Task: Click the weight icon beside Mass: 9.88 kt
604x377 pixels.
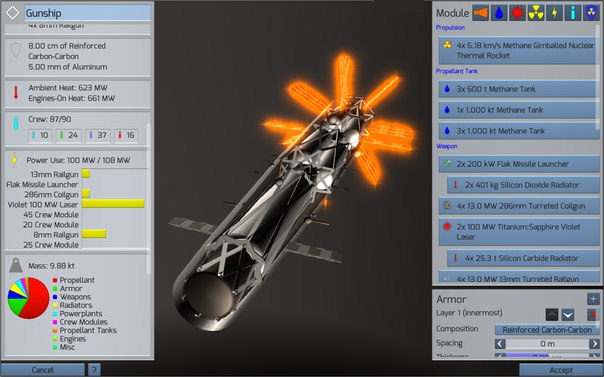Action: 16,265
